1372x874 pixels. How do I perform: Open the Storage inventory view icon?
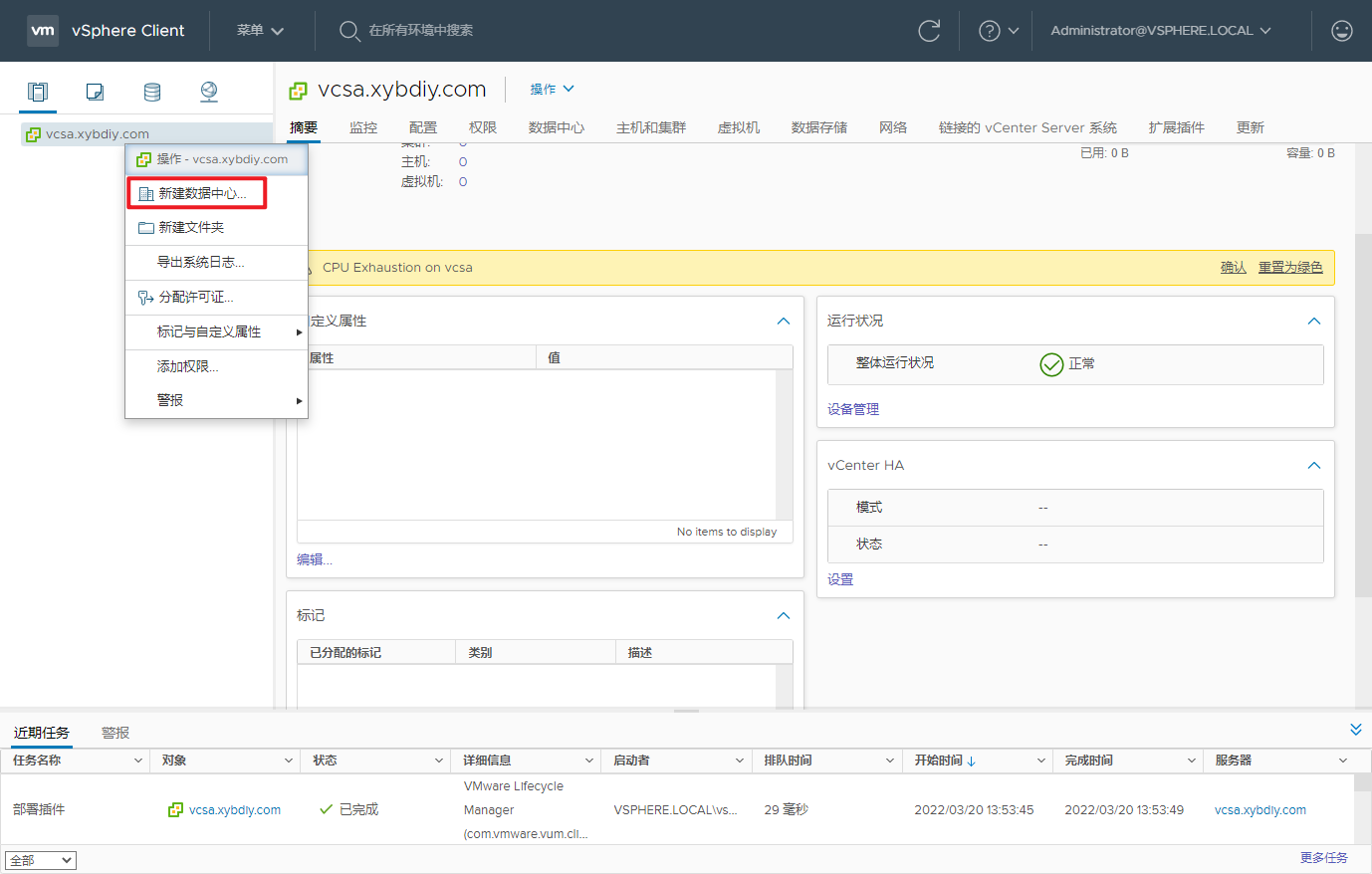click(151, 91)
